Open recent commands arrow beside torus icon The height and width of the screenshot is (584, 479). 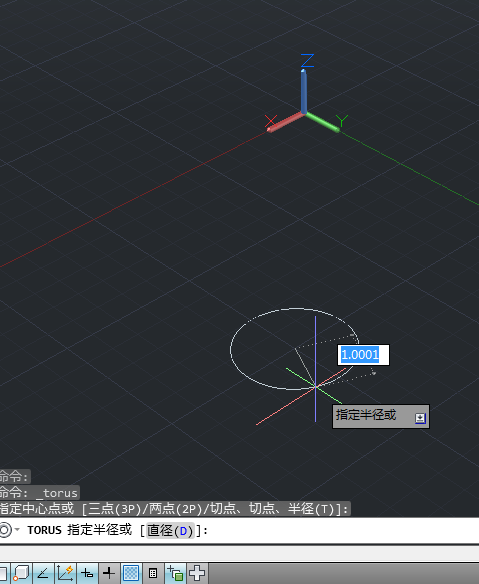17,530
